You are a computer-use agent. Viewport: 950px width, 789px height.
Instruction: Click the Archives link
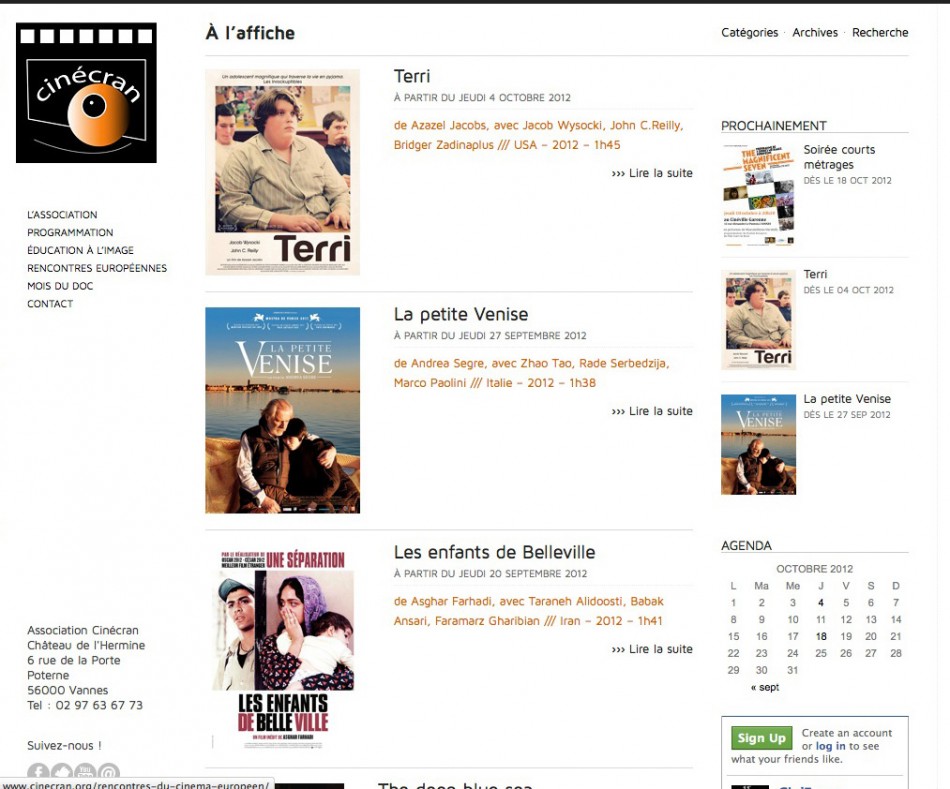(815, 33)
